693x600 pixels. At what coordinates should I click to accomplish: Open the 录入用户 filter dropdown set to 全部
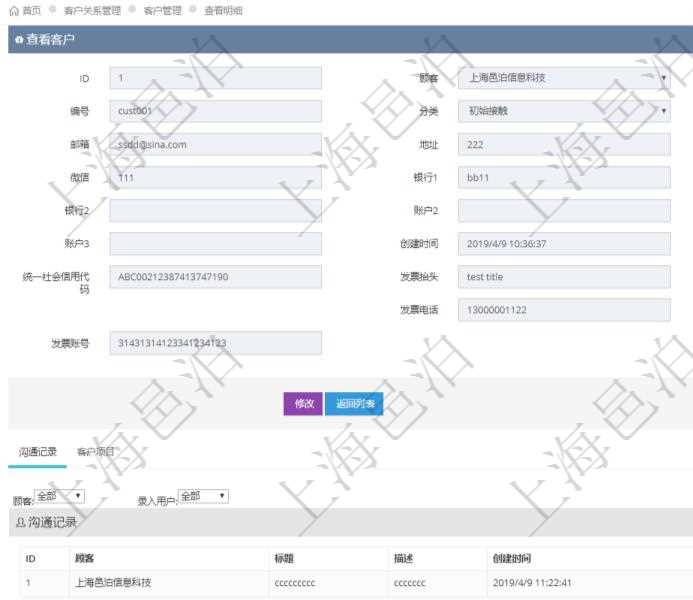click(203, 496)
